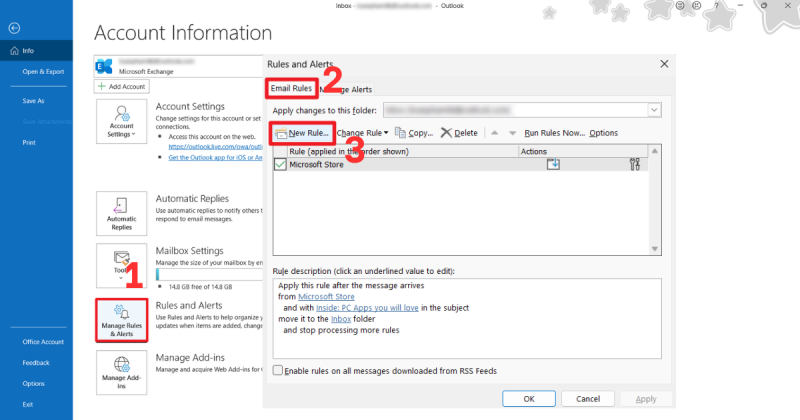Click the rules list vertical scrollbar
800x420 pixels.
pos(655,200)
